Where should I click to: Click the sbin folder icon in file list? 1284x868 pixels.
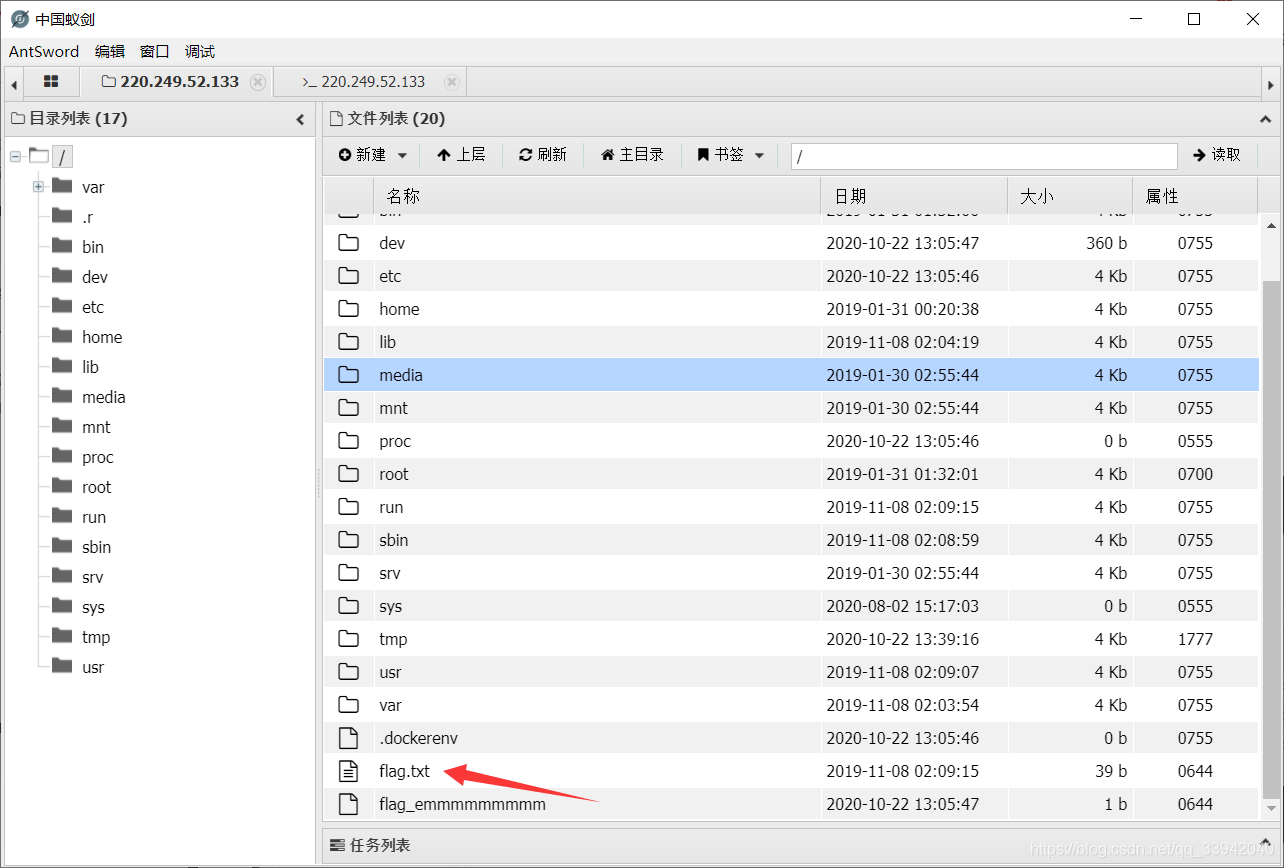click(x=348, y=540)
